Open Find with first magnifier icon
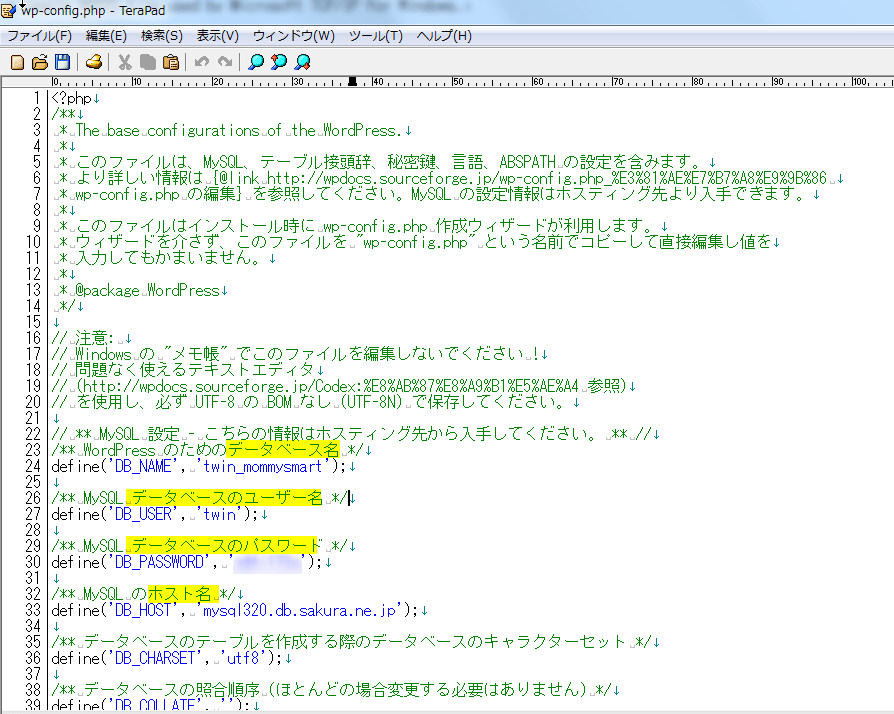The image size is (894, 714). pos(256,62)
